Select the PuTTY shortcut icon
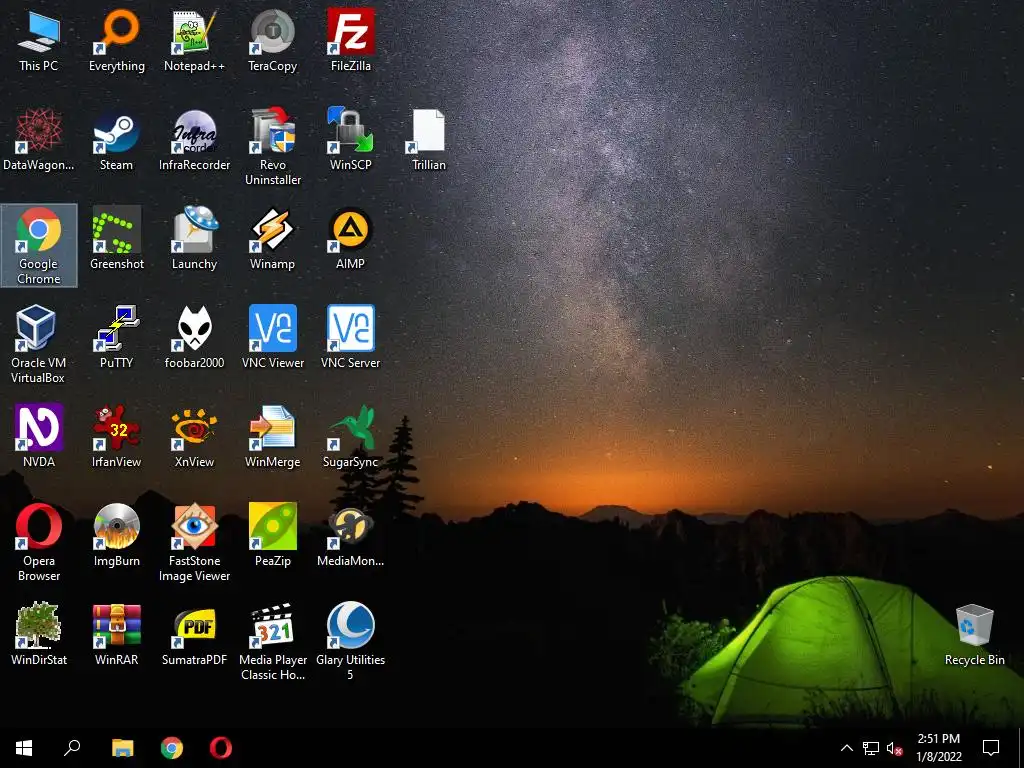Screen dimensions: 1024x768 tap(116, 337)
